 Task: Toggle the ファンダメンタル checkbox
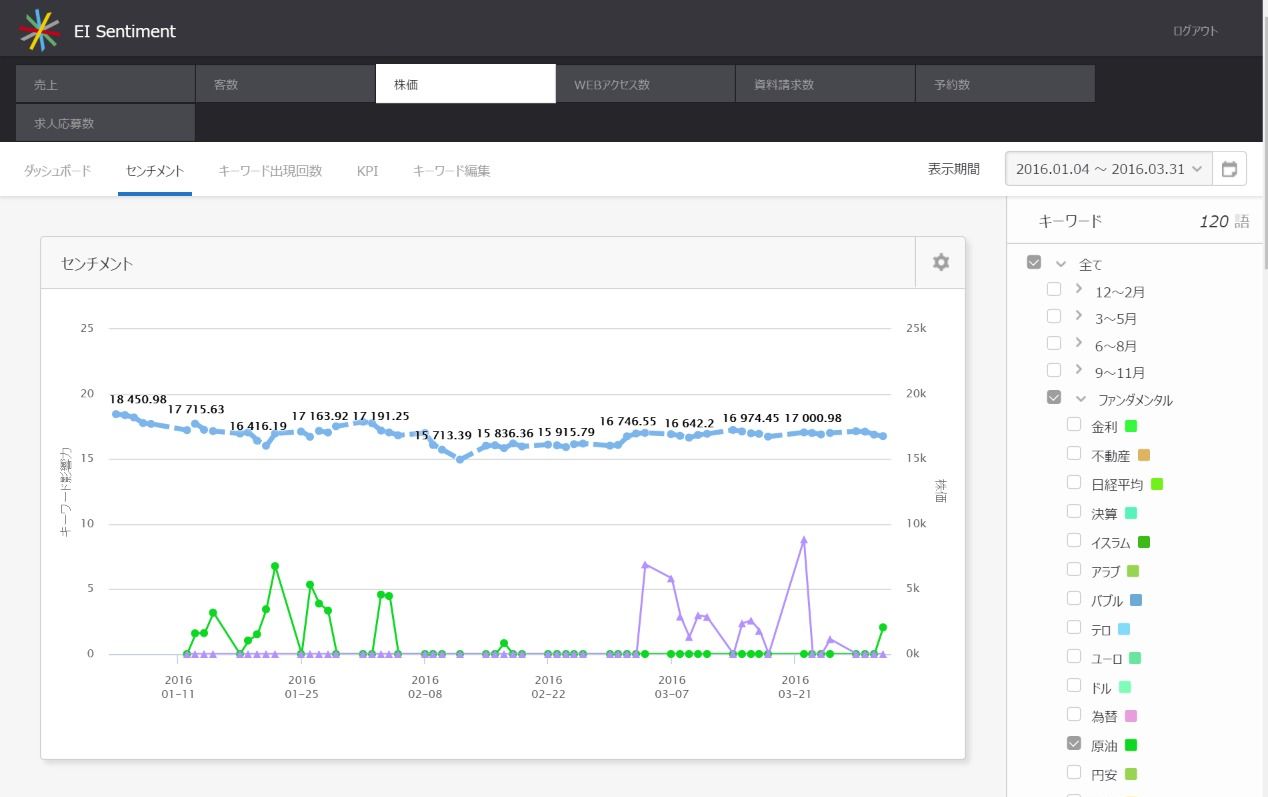tap(1054, 397)
